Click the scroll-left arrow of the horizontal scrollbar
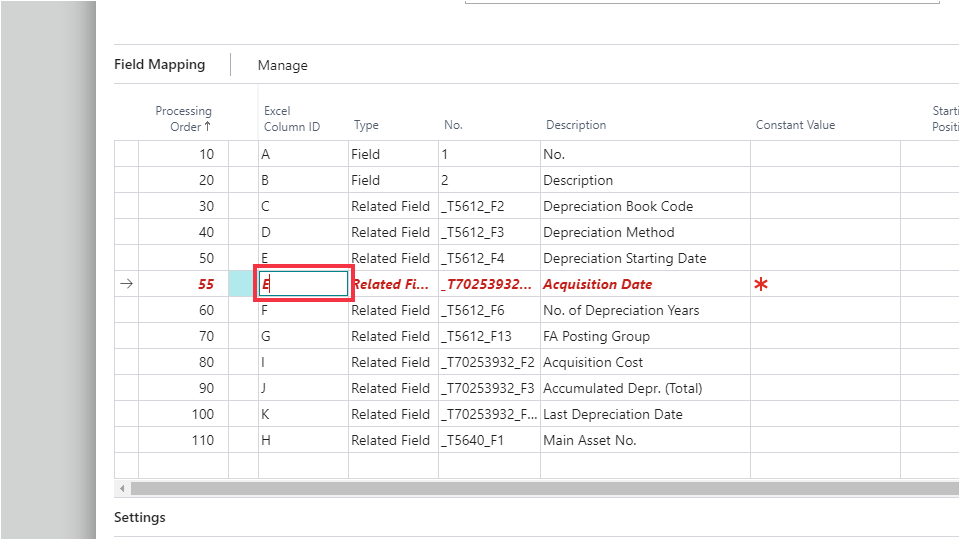The width and height of the screenshot is (960, 540). pos(122,488)
